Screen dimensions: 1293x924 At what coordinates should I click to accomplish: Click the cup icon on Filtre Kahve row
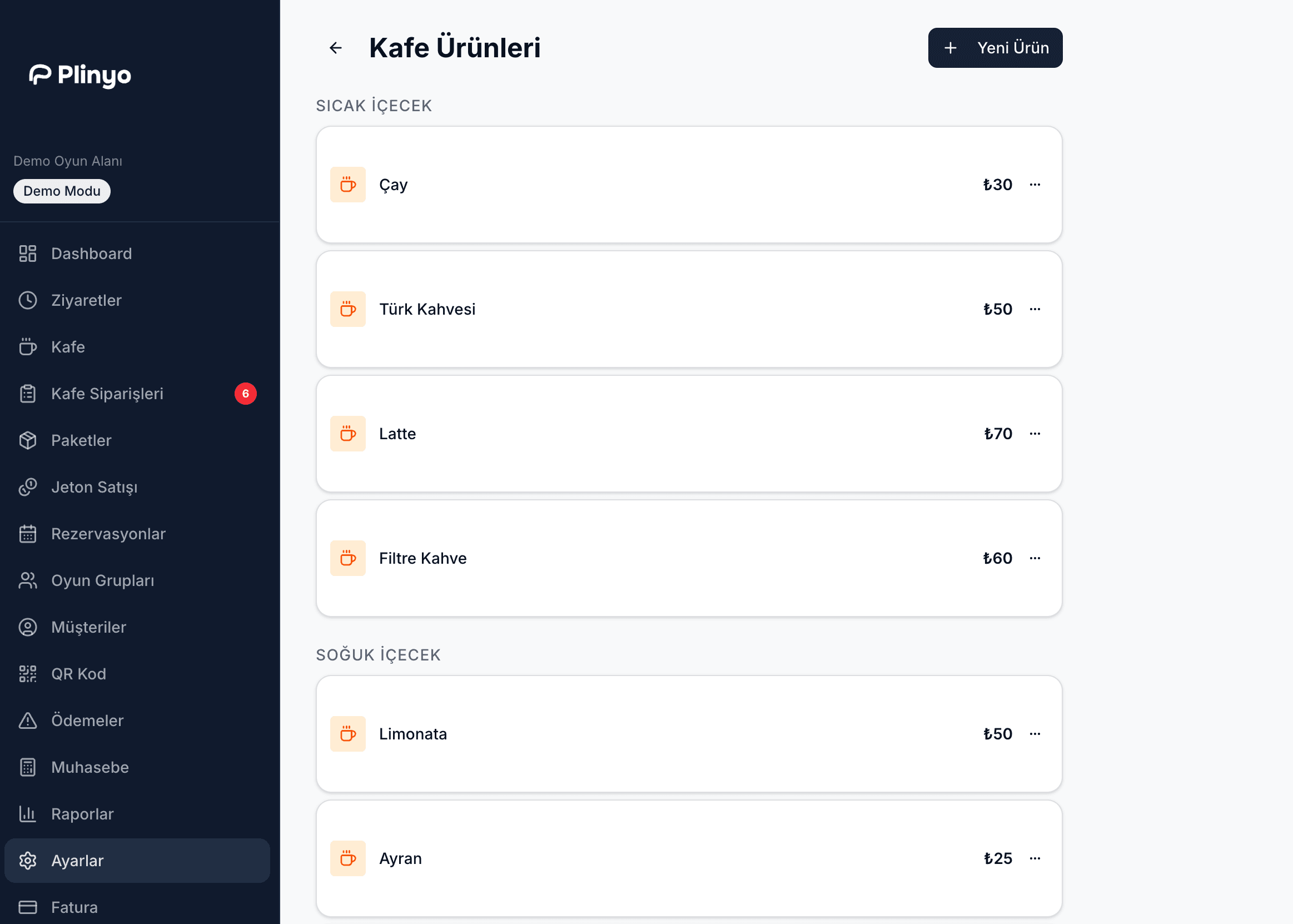pyautogui.click(x=347, y=558)
